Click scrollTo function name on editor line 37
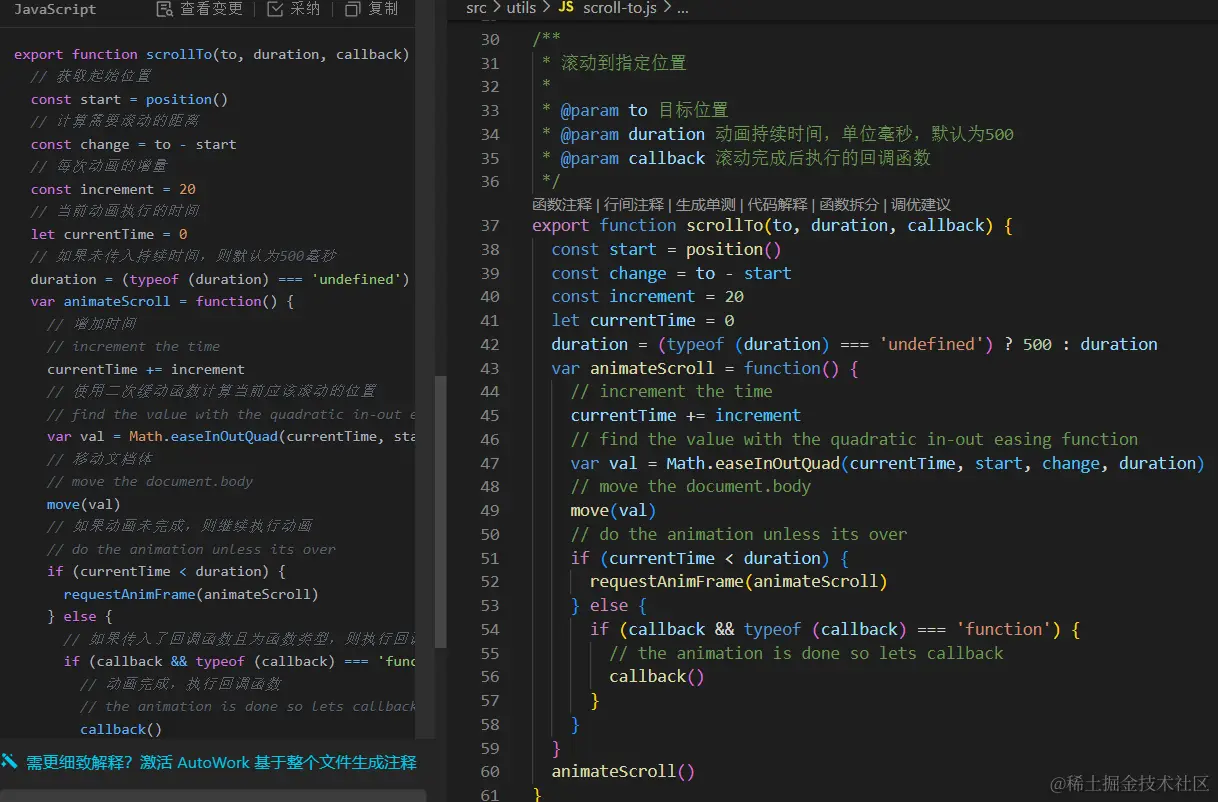The width and height of the screenshot is (1218, 802). pyautogui.click(x=723, y=226)
